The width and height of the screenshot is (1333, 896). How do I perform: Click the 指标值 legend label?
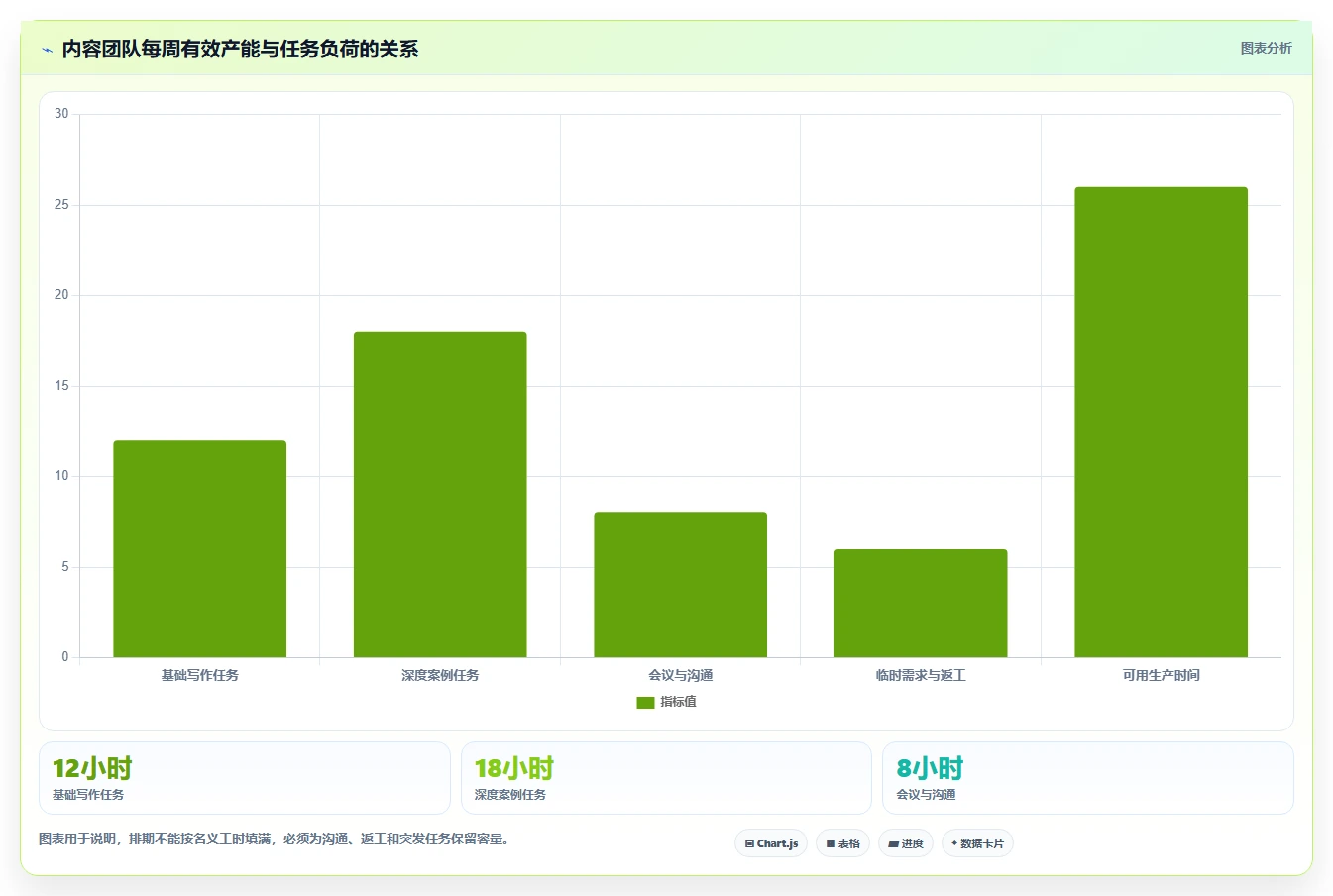pyautogui.click(x=679, y=702)
